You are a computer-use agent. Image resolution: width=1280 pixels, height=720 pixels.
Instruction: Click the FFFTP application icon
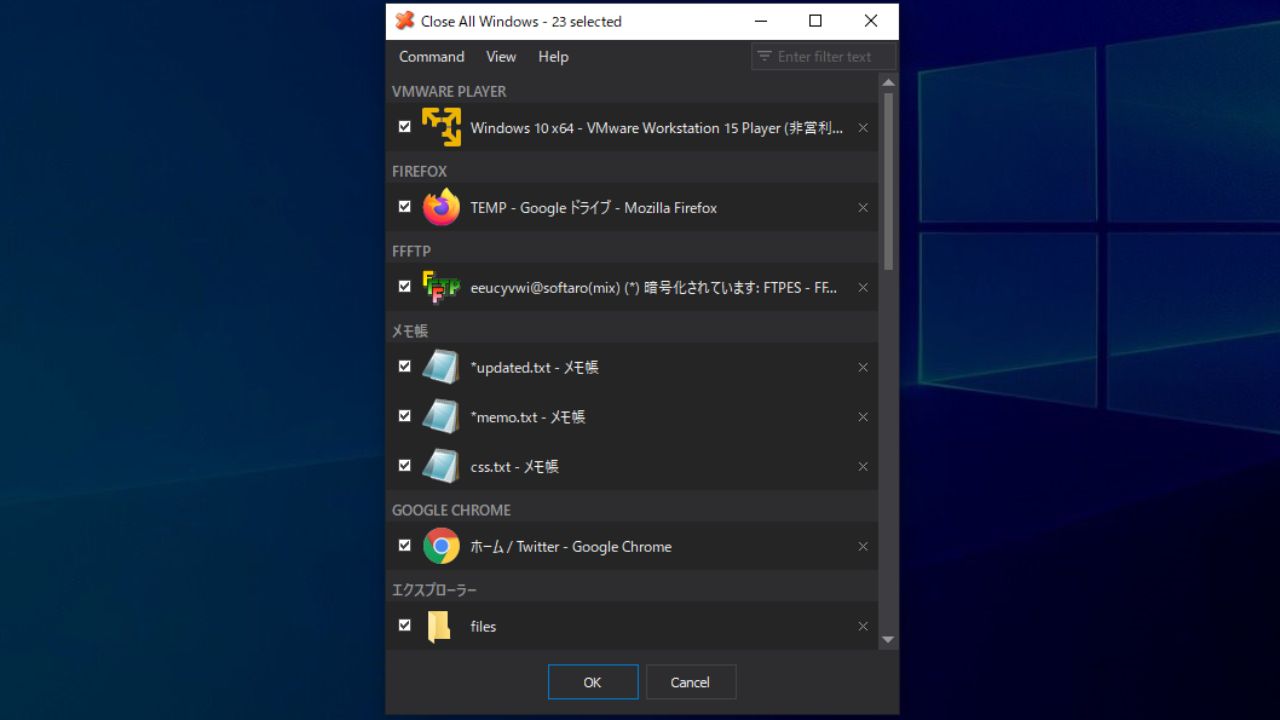[441, 287]
